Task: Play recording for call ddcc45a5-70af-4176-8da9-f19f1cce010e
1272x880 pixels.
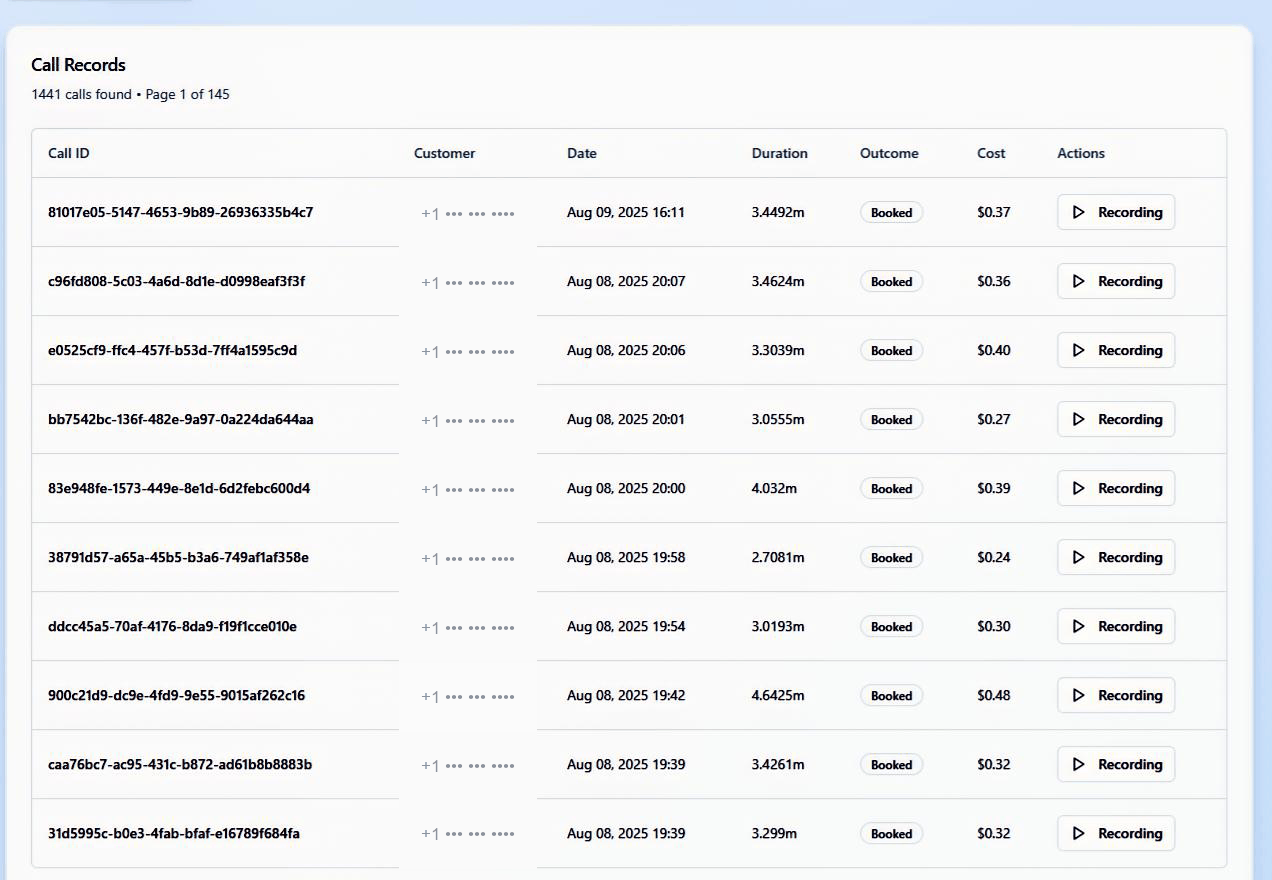Action: [1115, 626]
